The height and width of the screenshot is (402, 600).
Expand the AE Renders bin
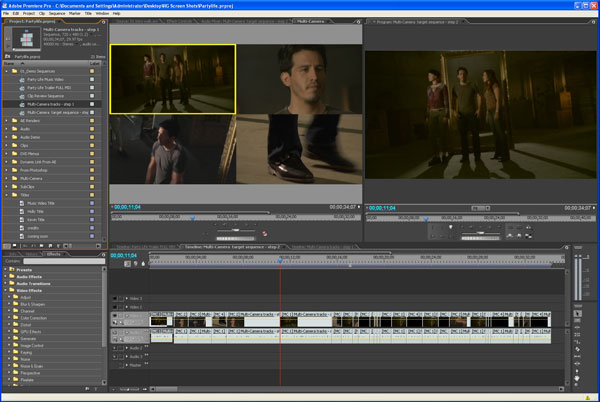click(7, 120)
